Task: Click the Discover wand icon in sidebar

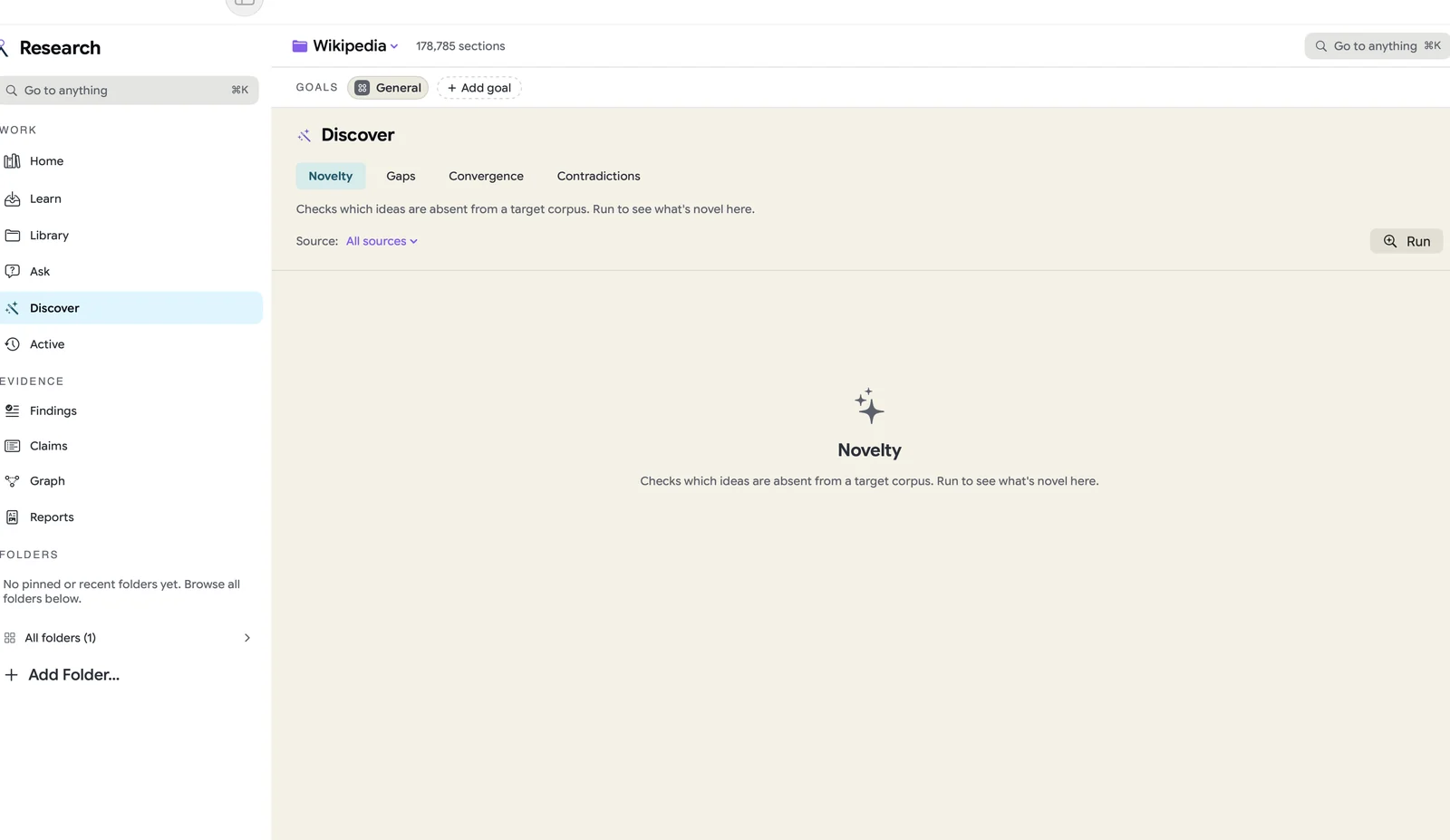Action: click(x=12, y=308)
